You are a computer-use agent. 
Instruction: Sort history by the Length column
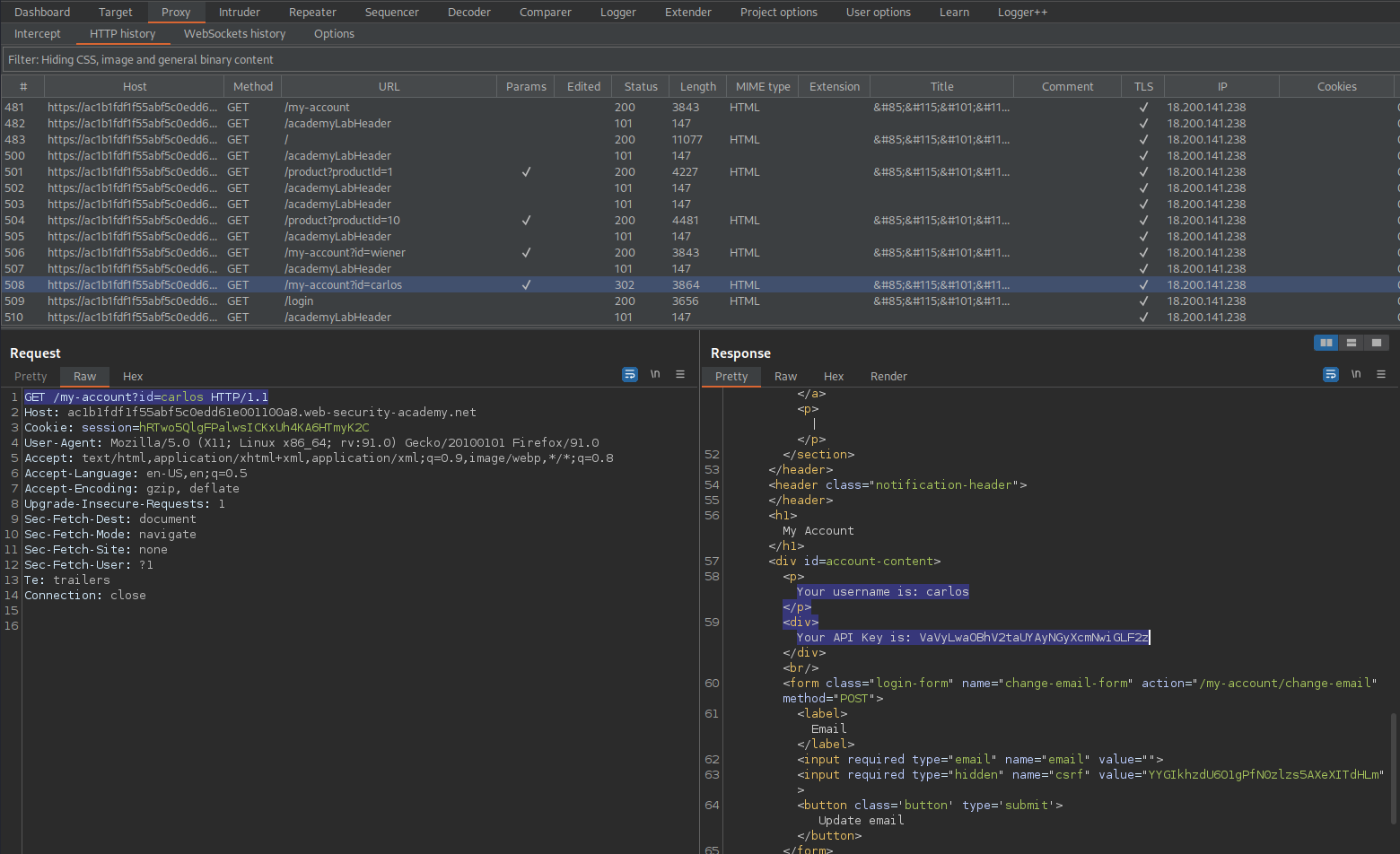[x=698, y=86]
